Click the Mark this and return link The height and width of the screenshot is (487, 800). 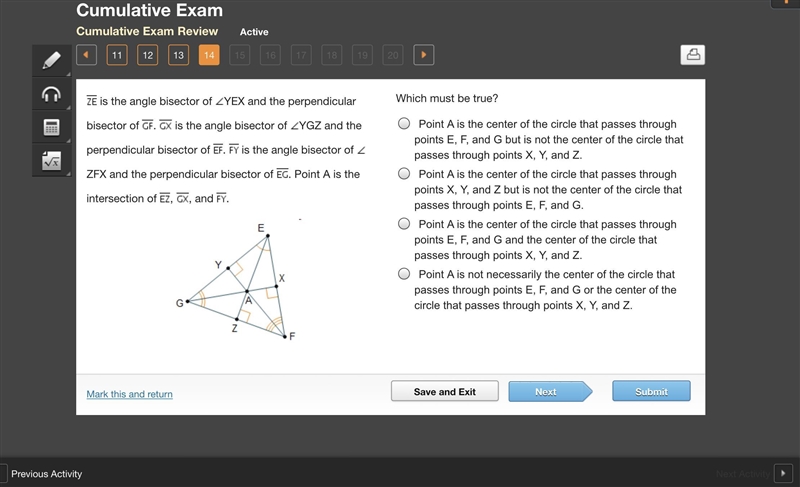click(x=130, y=394)
